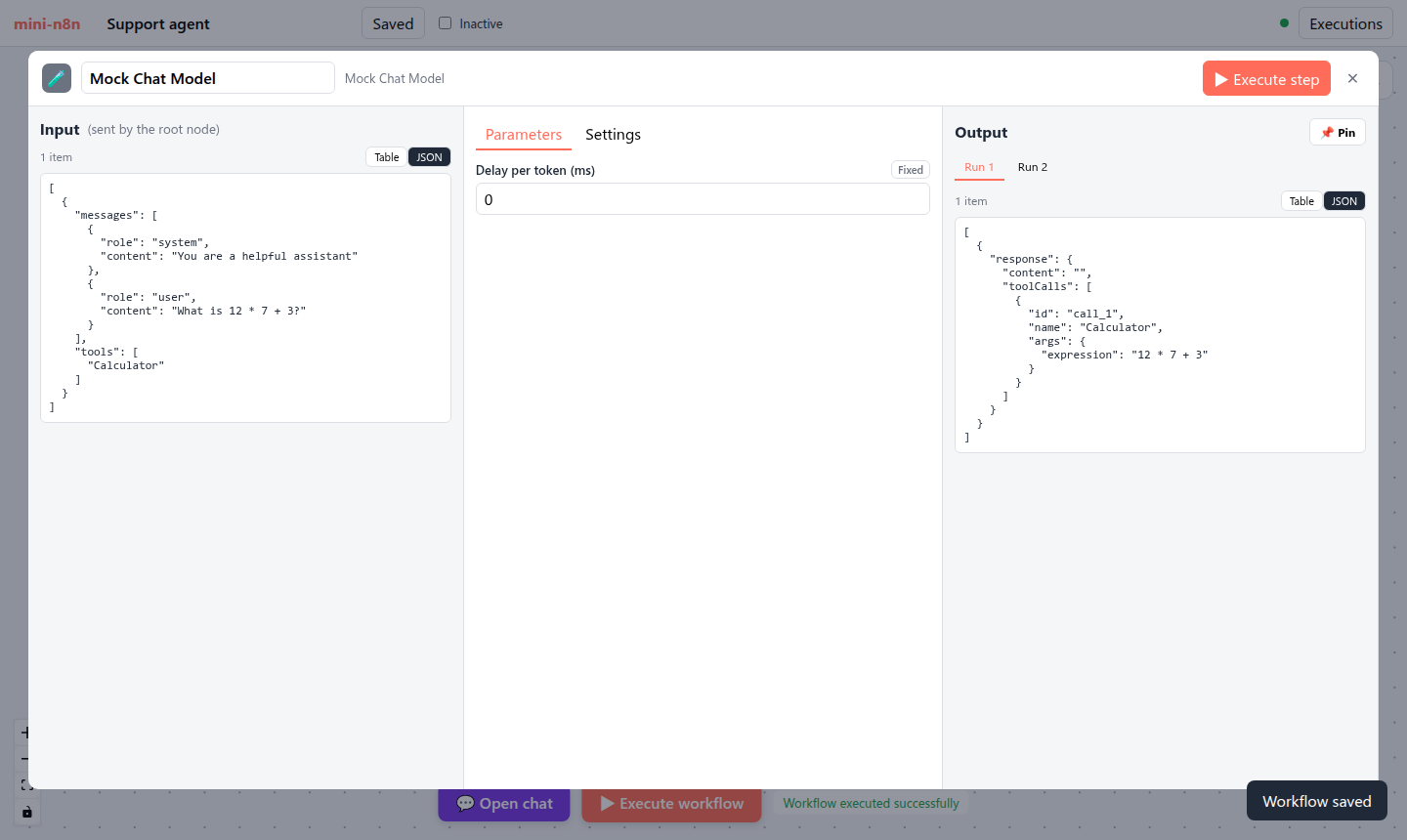Close the Mock Chat Model panel
Viewport: 1407px width, 840px height.
point(1352,78)
